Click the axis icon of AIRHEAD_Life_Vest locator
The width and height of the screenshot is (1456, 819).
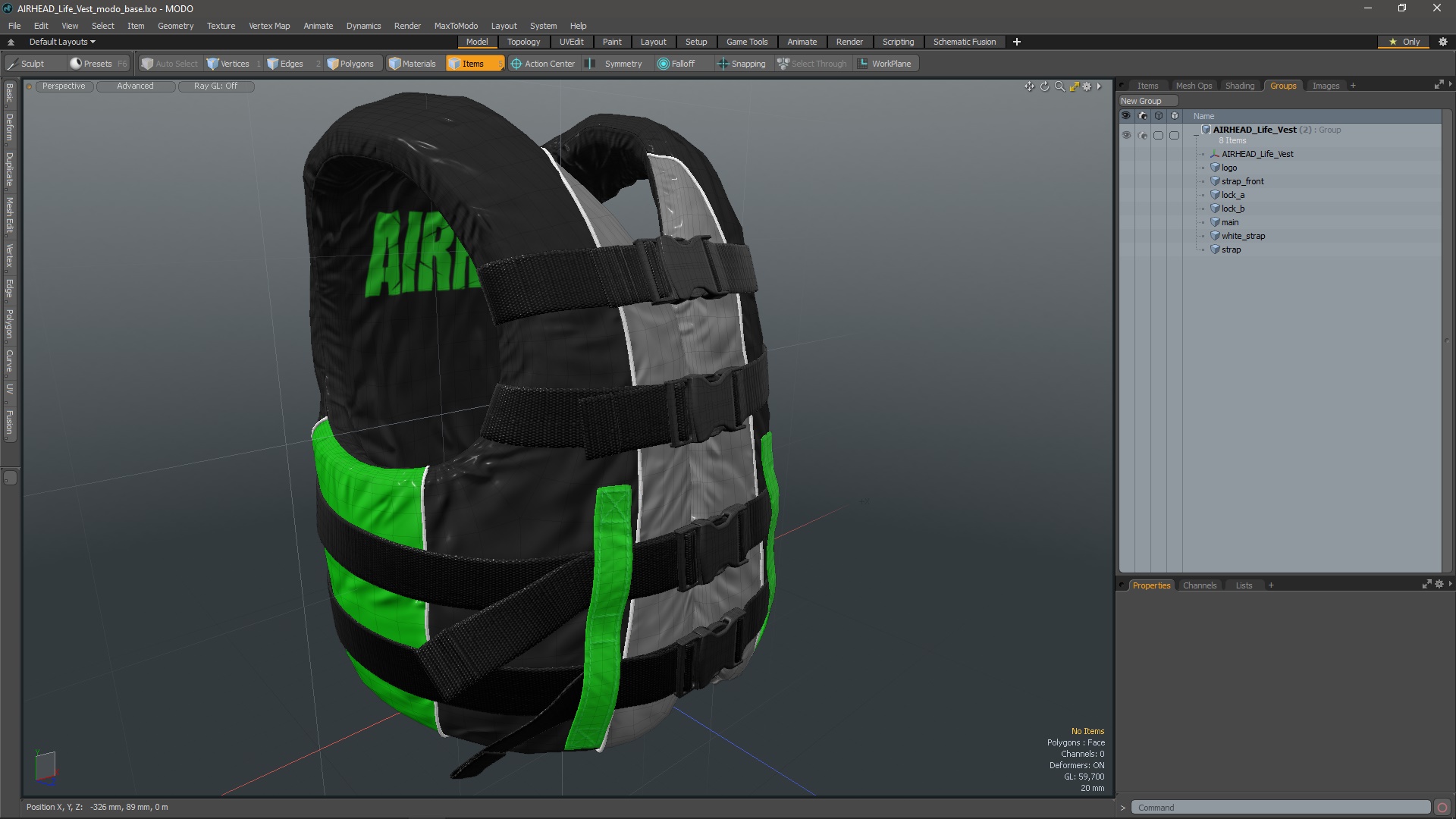tap(1215, 154)
